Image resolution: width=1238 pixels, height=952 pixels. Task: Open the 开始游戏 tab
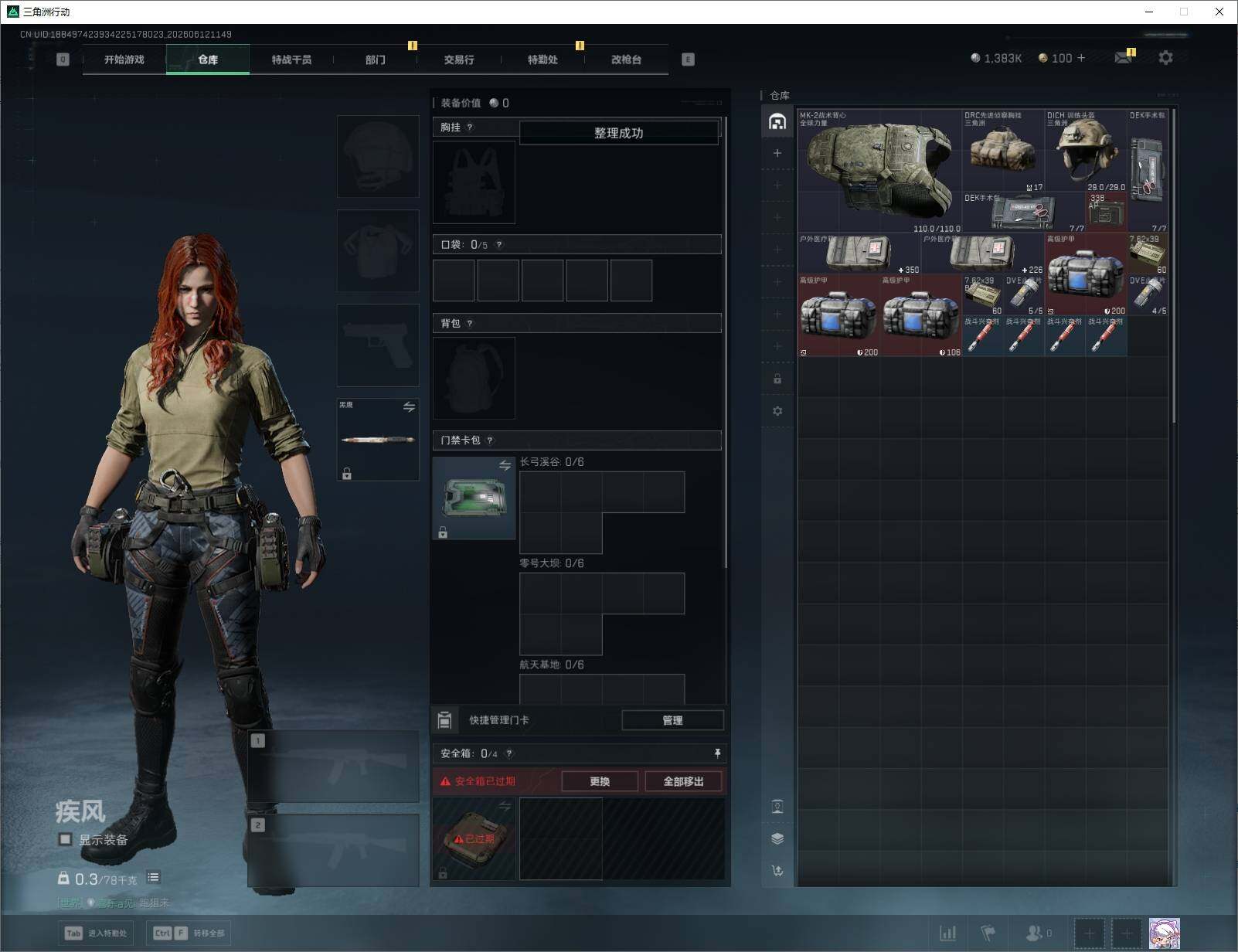[x=124, y=59]
